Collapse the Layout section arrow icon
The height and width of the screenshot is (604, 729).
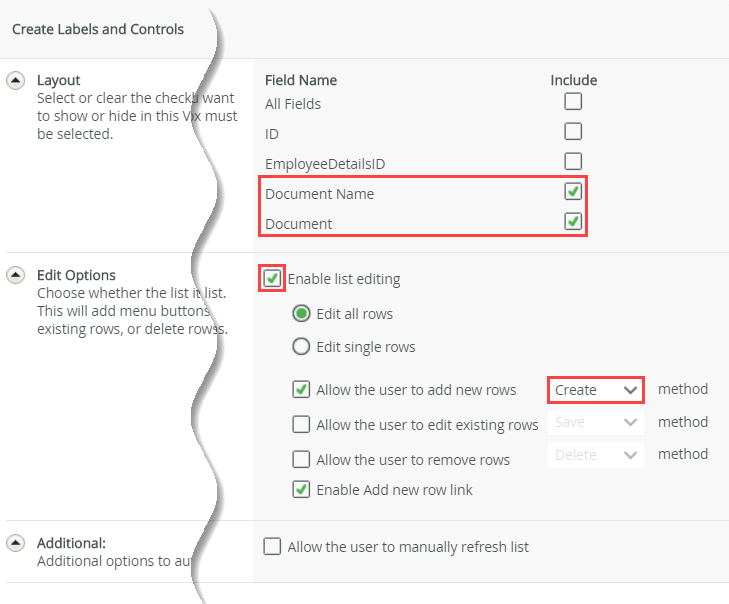point(16,81)
